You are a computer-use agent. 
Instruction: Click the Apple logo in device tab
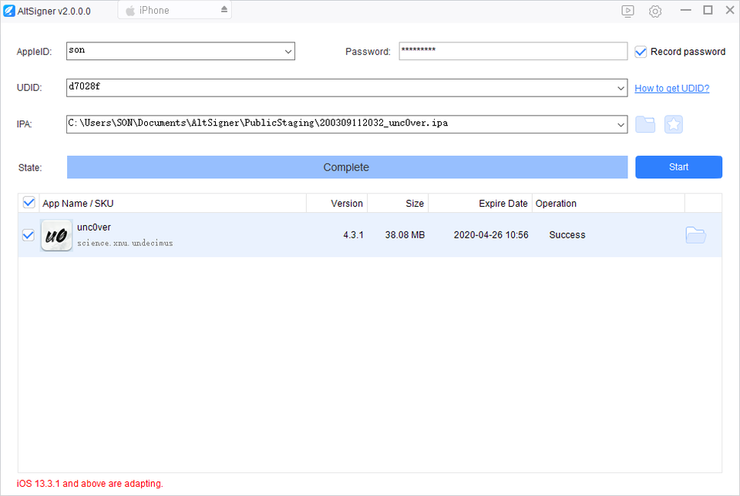pos(130,10)
